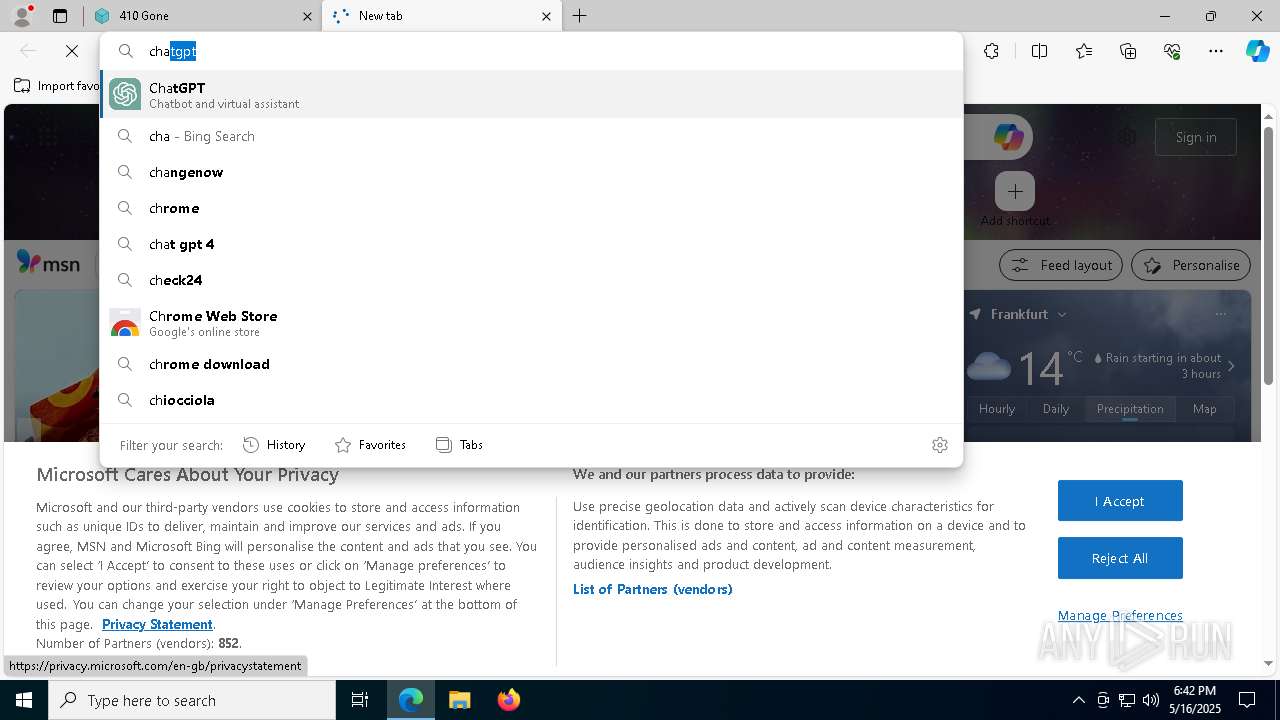Show hidden system tray icons
The width and height of the screenshot is (1280, 720).
pos(1078,700)
